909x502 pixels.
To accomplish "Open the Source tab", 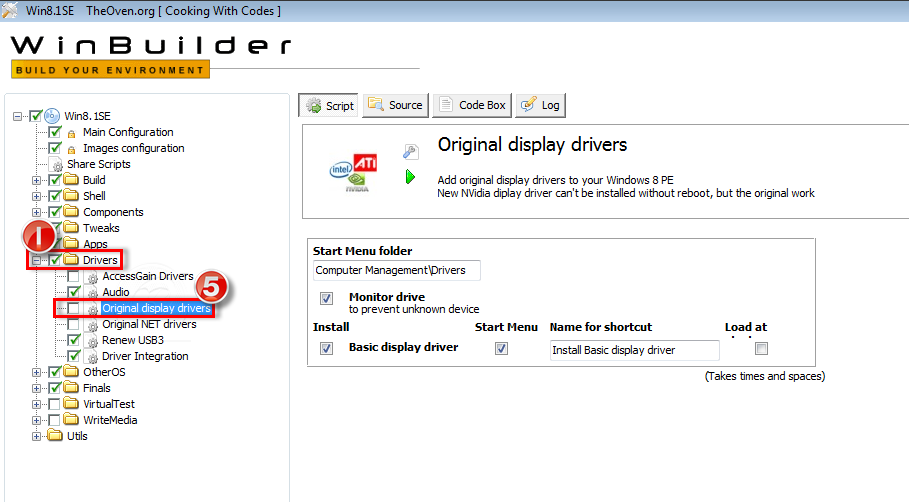I will coord(395,105).
